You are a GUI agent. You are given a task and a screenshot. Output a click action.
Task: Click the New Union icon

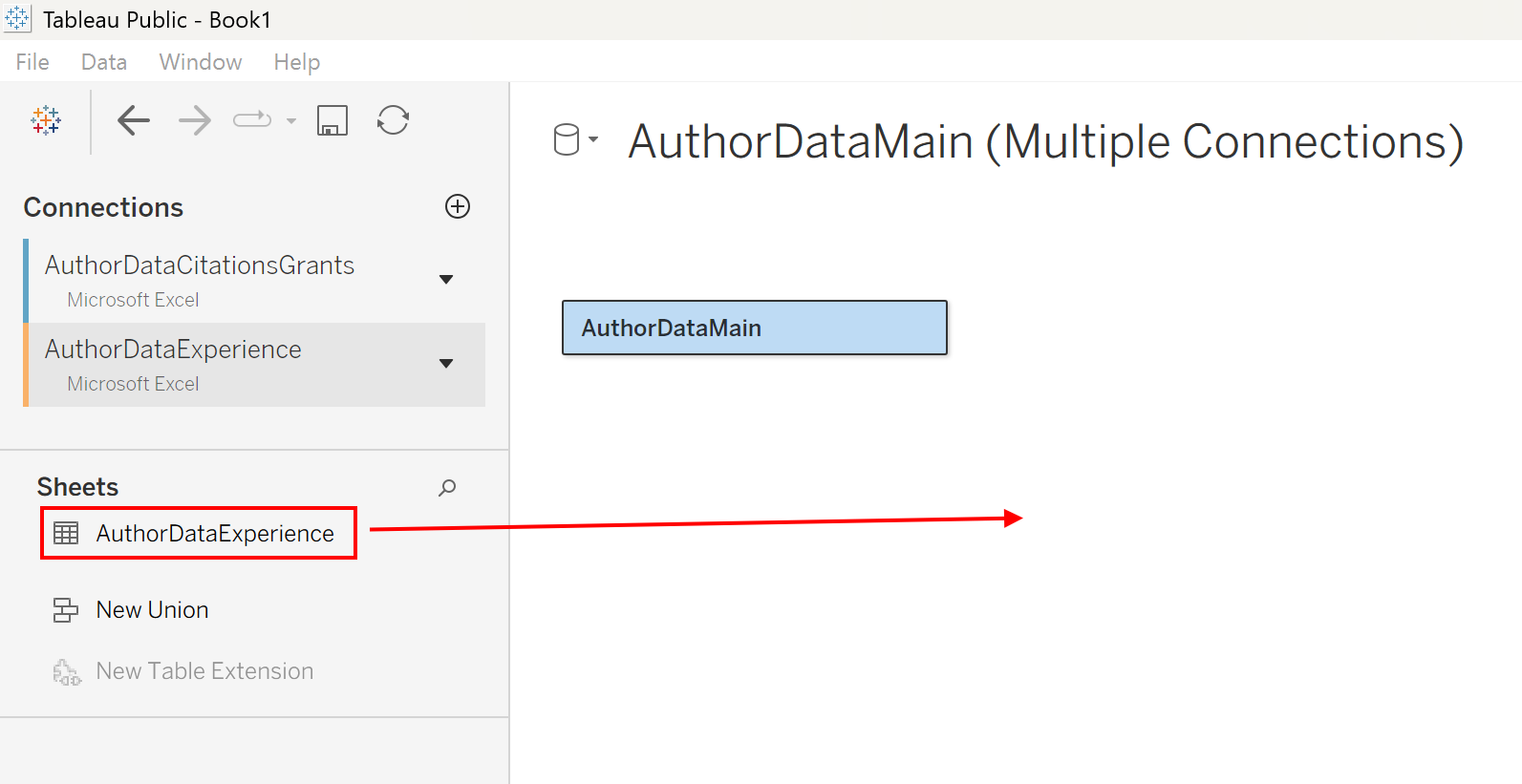click(66, 610)
